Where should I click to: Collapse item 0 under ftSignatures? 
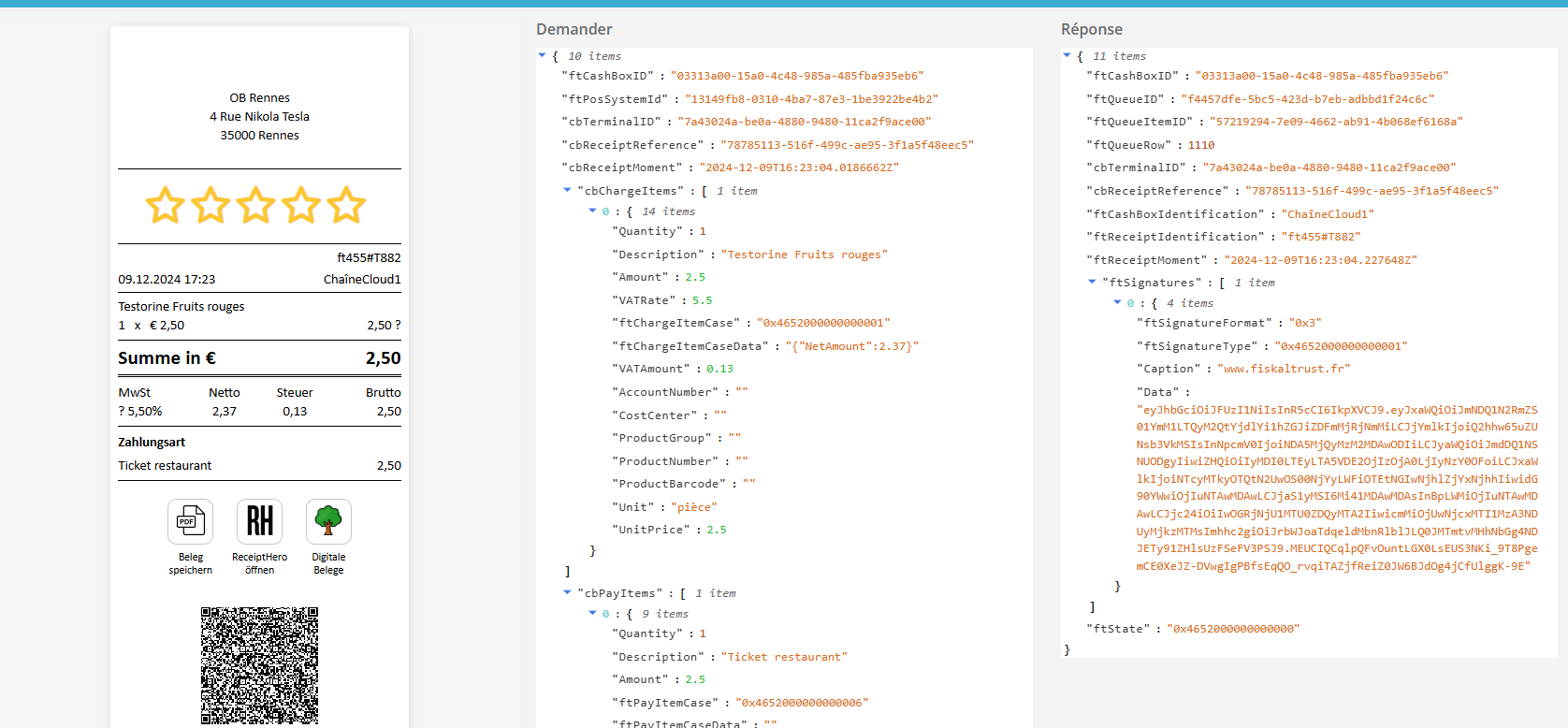1117,302
